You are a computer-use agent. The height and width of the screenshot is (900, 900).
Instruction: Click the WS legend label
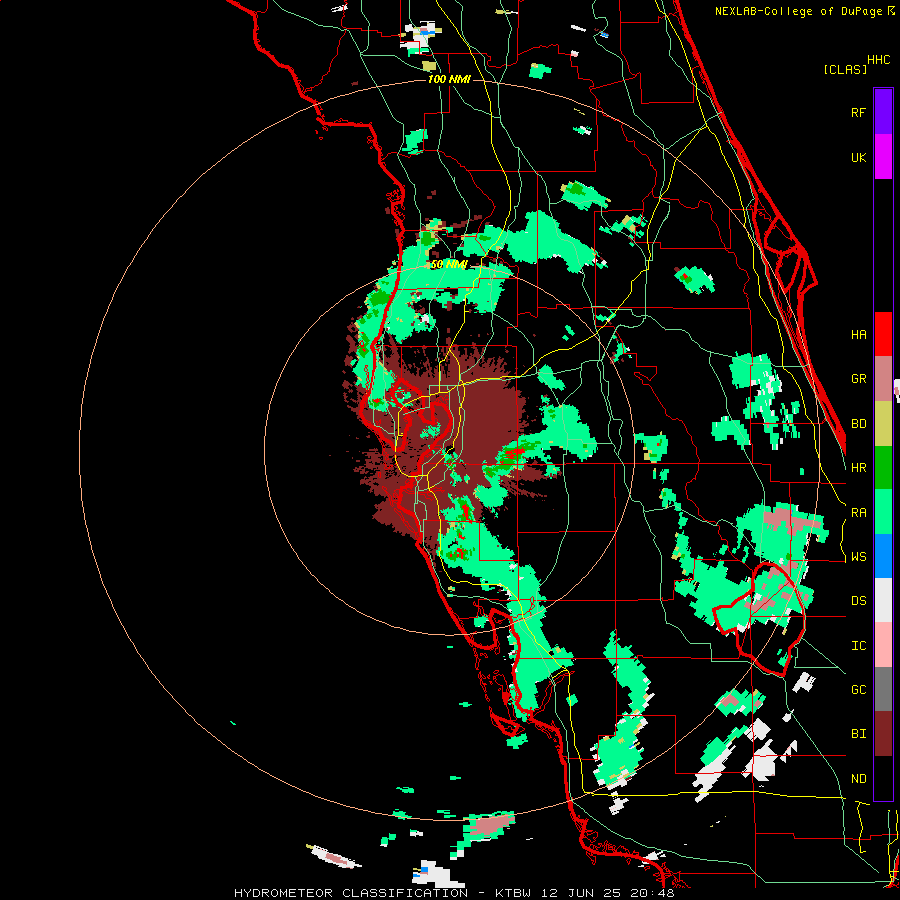[858, 557]
